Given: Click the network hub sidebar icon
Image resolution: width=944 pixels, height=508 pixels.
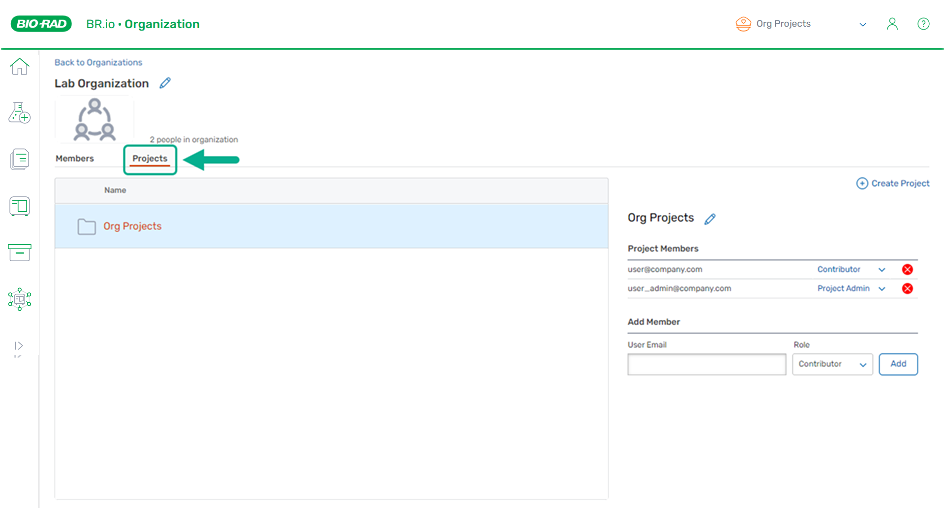Looking at the screenshot, I should (19, 299).
